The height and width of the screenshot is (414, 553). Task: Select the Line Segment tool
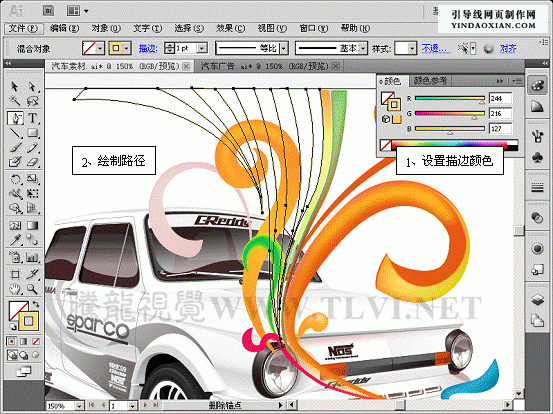pyautogui.click(x=15, y=133)
